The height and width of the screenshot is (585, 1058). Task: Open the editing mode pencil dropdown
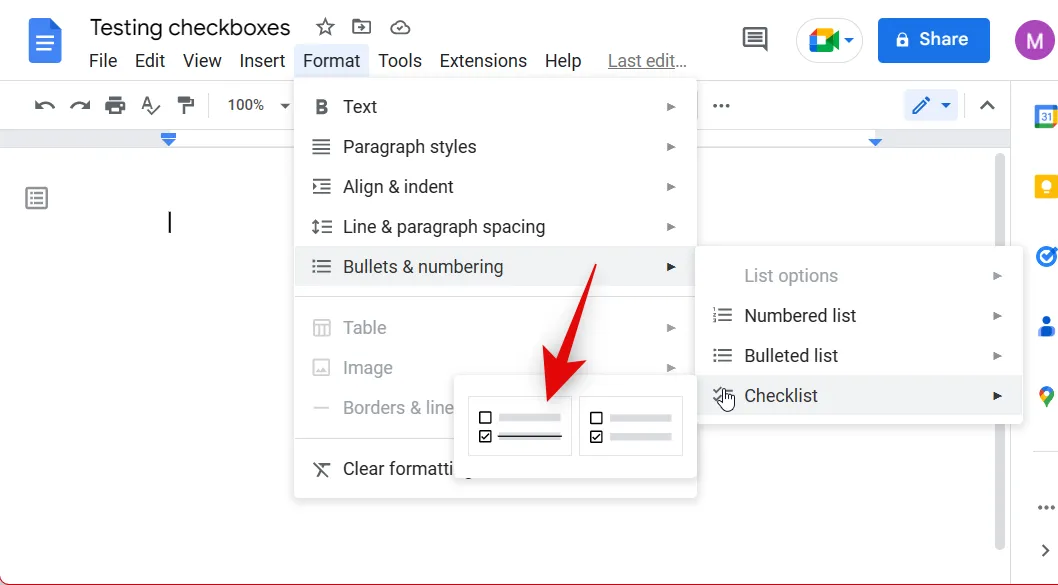coord(930,106)
